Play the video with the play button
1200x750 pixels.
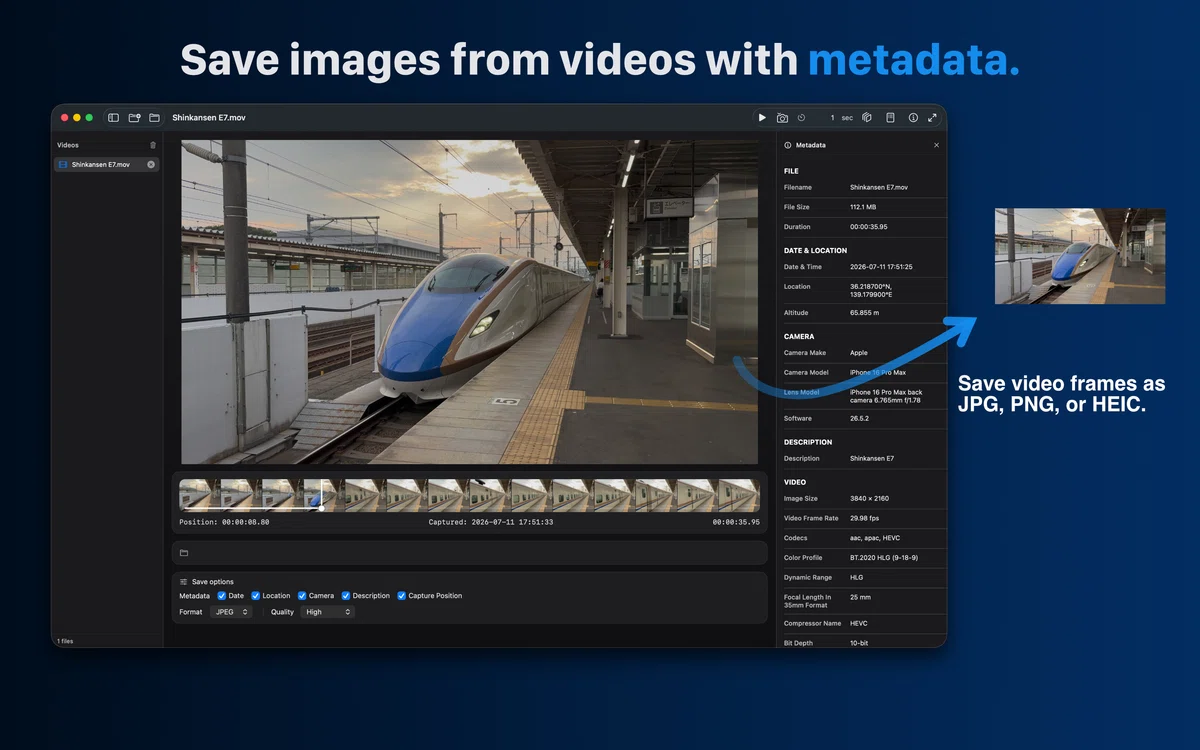click(x=762, y=117)
